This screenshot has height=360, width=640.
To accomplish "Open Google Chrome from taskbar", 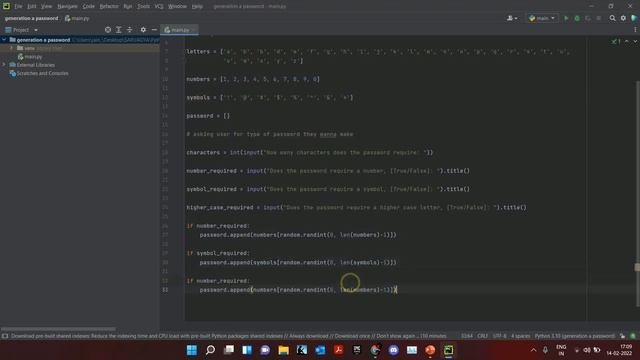I will [x=375, y=350].
